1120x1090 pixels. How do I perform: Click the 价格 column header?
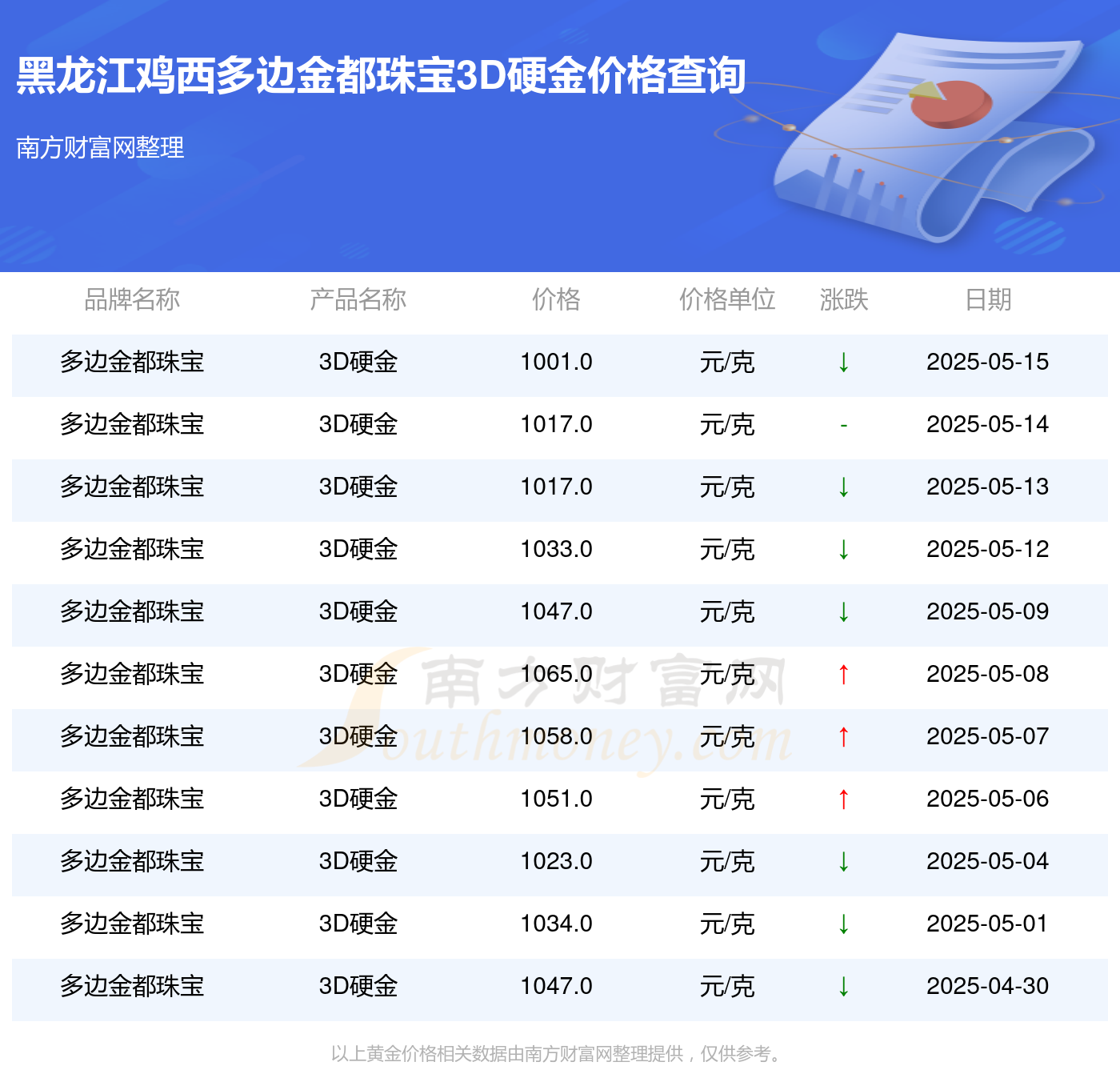(x=556, y=299)
